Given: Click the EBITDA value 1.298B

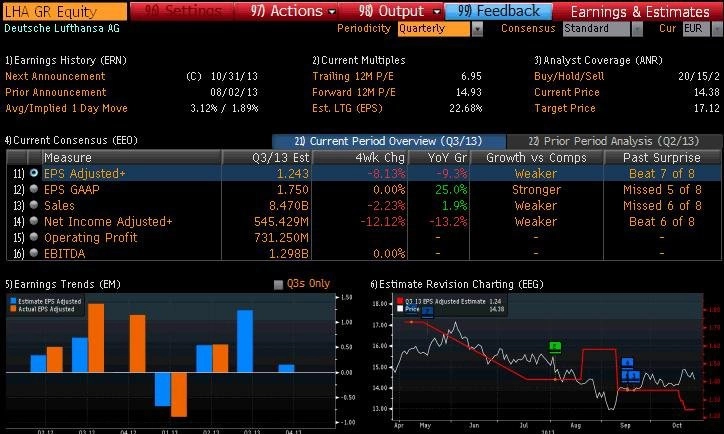Looking at the screenshot, I should click(x=289, y=253).
